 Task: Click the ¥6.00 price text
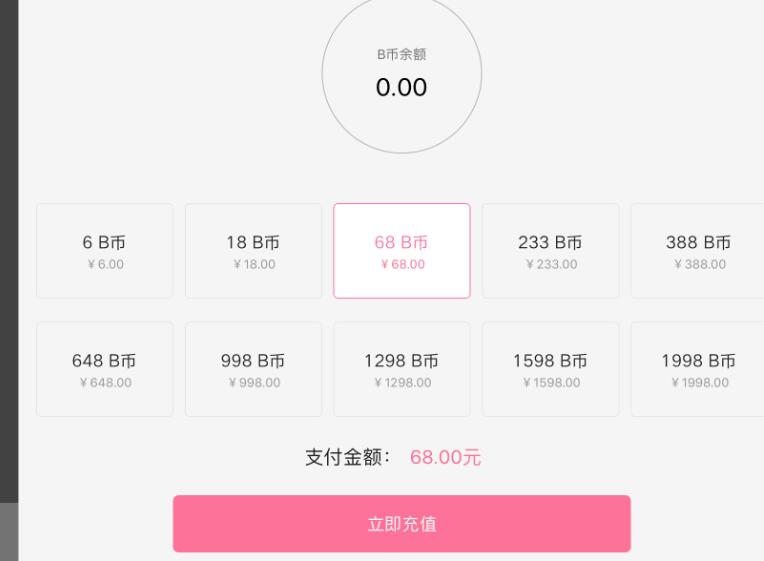pyautogui.click(x=104, y=265)
